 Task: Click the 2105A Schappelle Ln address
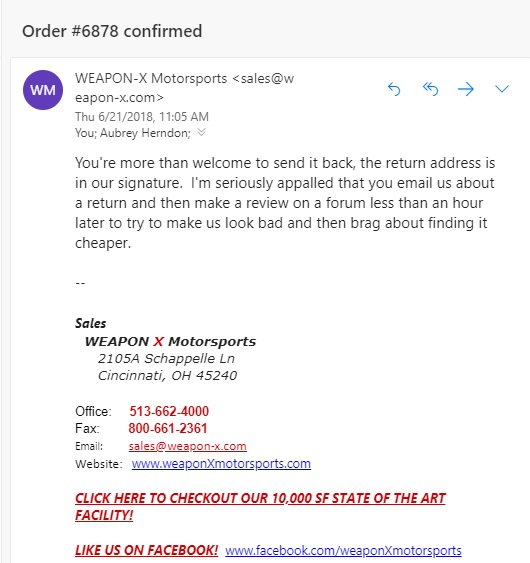166,358
